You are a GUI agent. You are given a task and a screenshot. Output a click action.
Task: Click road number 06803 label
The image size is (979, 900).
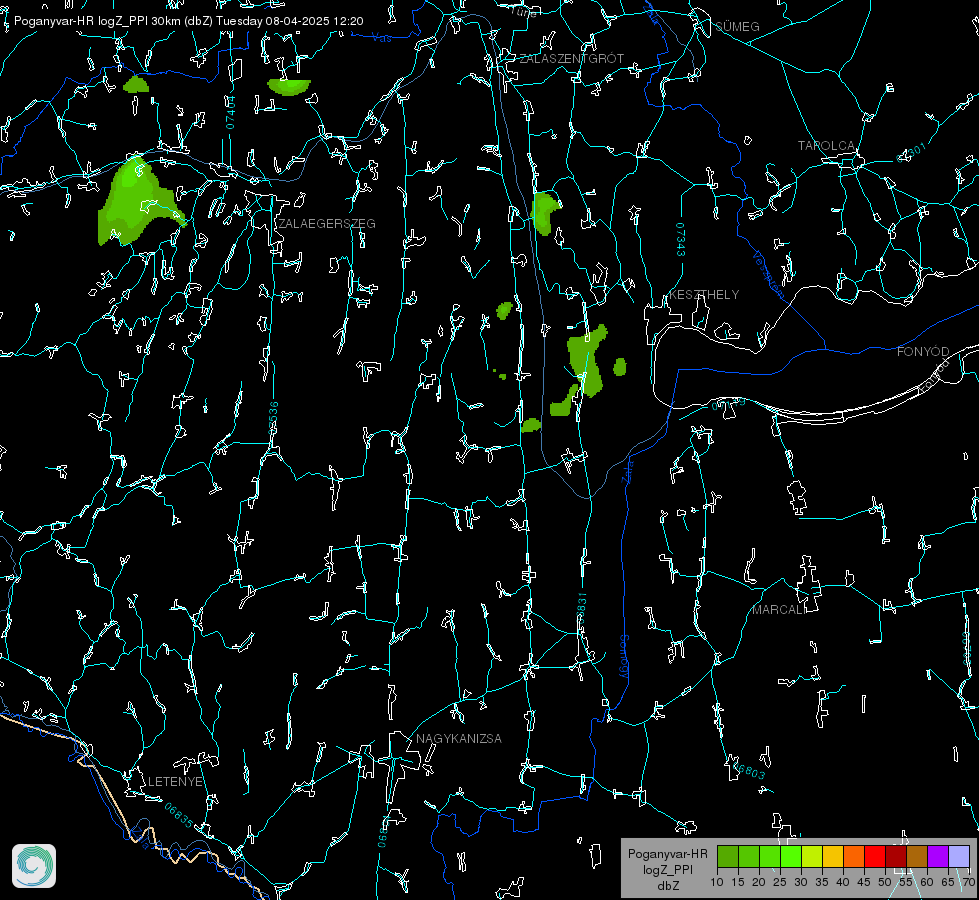pos(747,769)
